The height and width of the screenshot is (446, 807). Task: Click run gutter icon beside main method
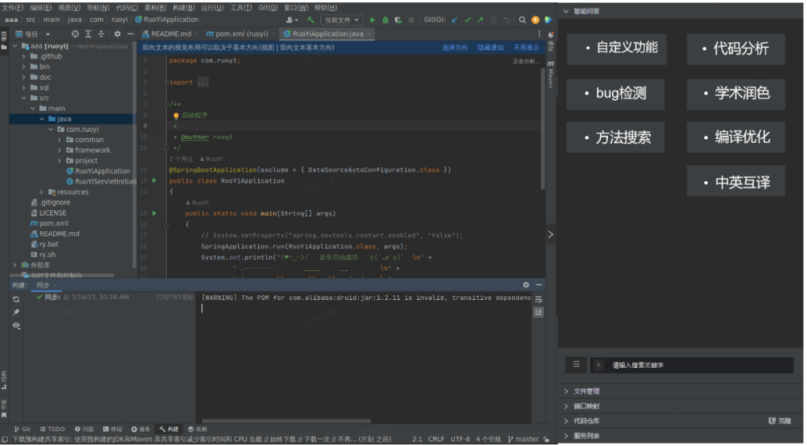[x=153, y=213]
